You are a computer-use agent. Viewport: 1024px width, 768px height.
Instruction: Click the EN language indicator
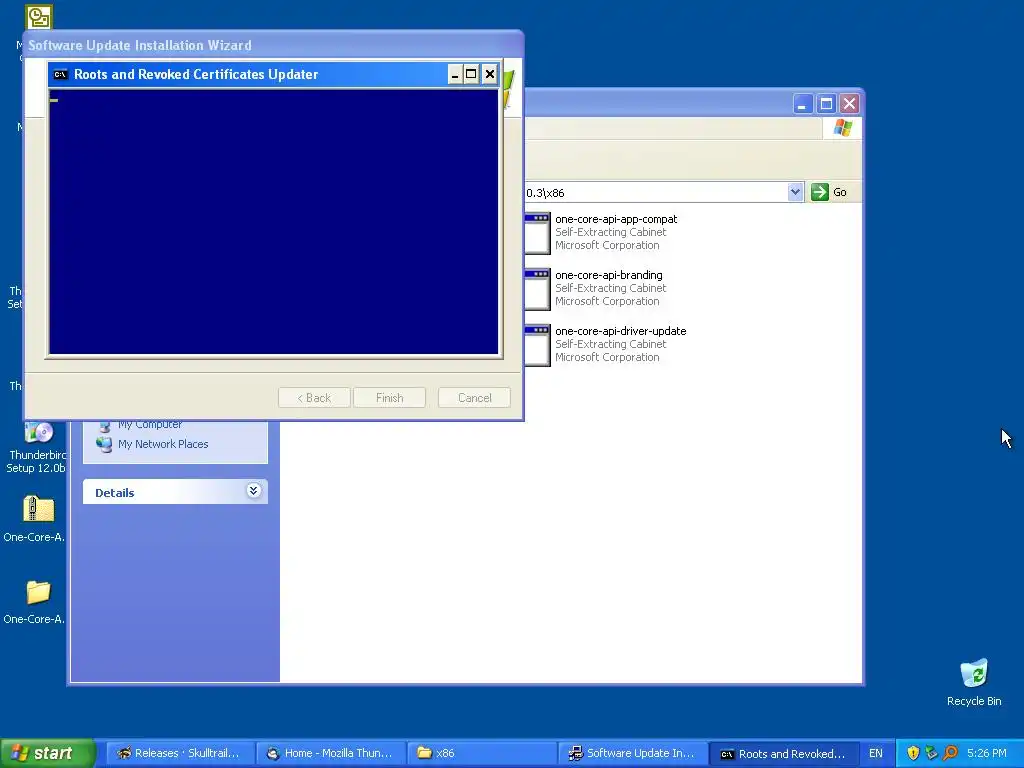click(876, 753)
